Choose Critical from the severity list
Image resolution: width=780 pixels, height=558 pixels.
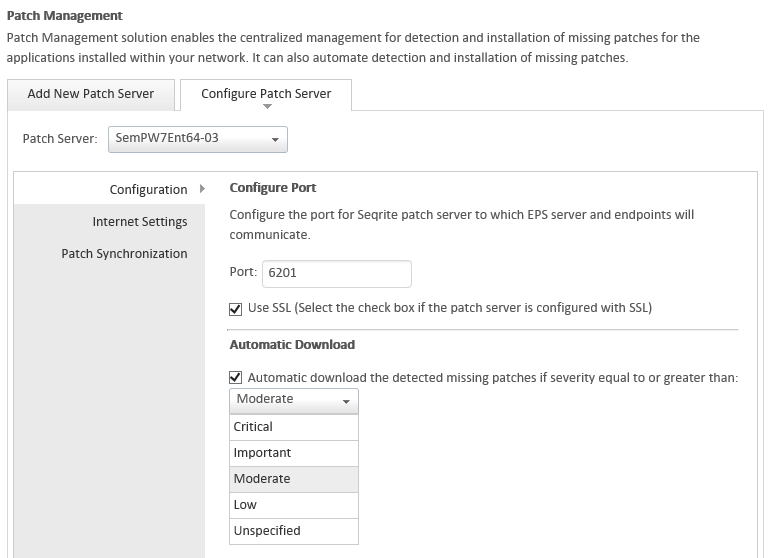point(293,427)
